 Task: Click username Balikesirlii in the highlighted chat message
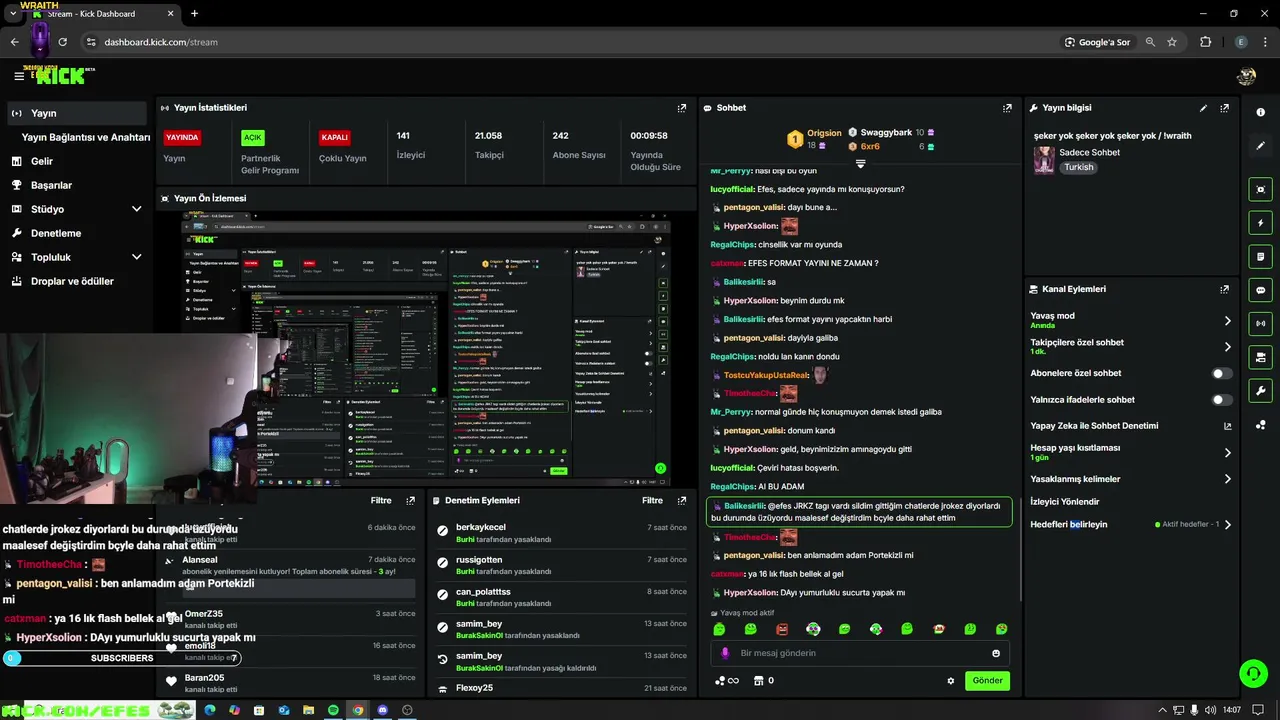pyautogui.click(x=744, y=506)
